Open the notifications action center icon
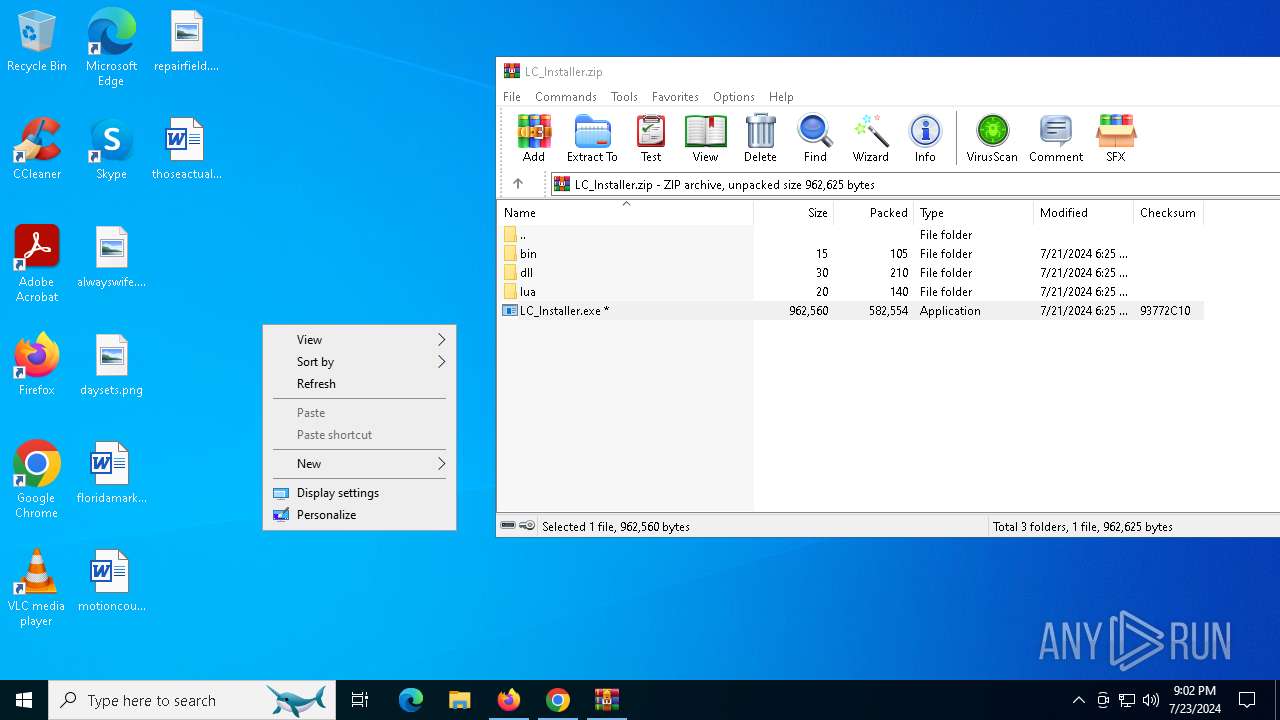This screenshot has width=1280, height=720. [x=1247, y=700]
